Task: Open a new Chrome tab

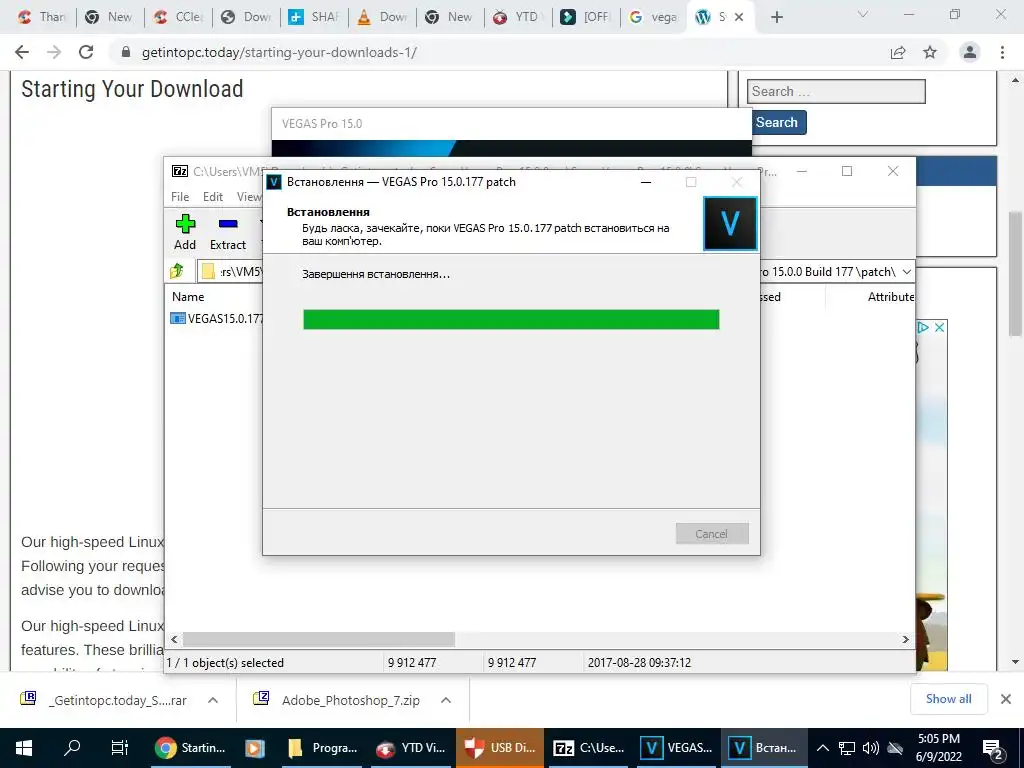Action: (776, 17)
